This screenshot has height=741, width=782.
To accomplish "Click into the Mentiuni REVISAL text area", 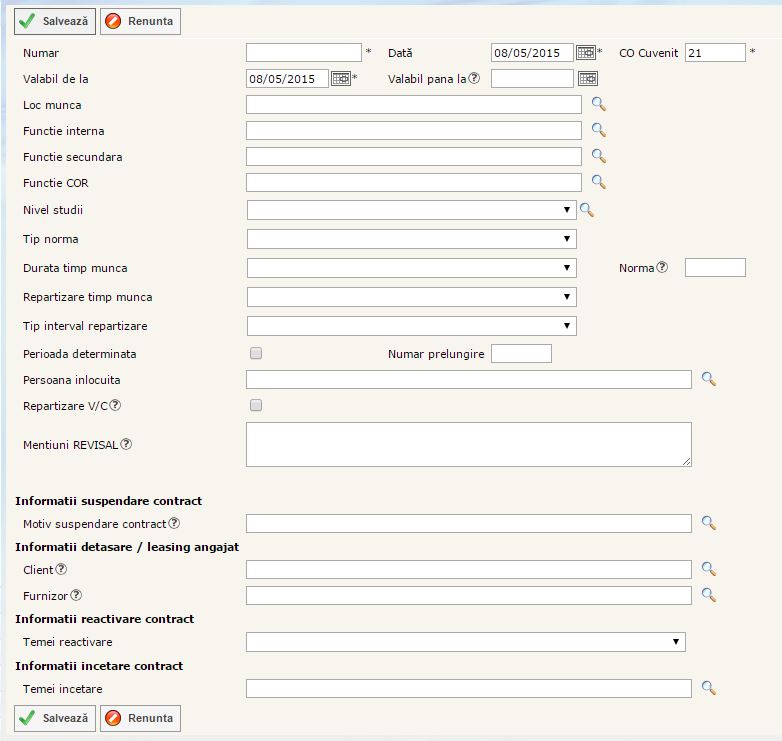I will 468,444.
